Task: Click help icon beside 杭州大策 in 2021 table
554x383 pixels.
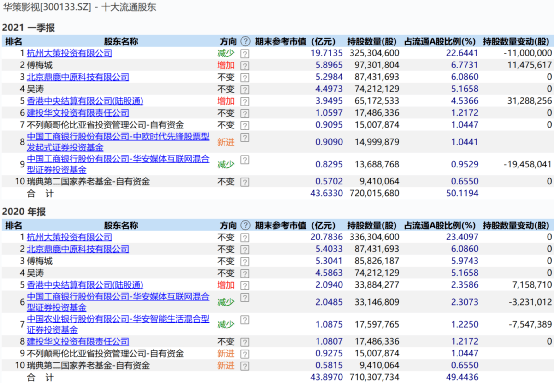Action: coord(244,54)
